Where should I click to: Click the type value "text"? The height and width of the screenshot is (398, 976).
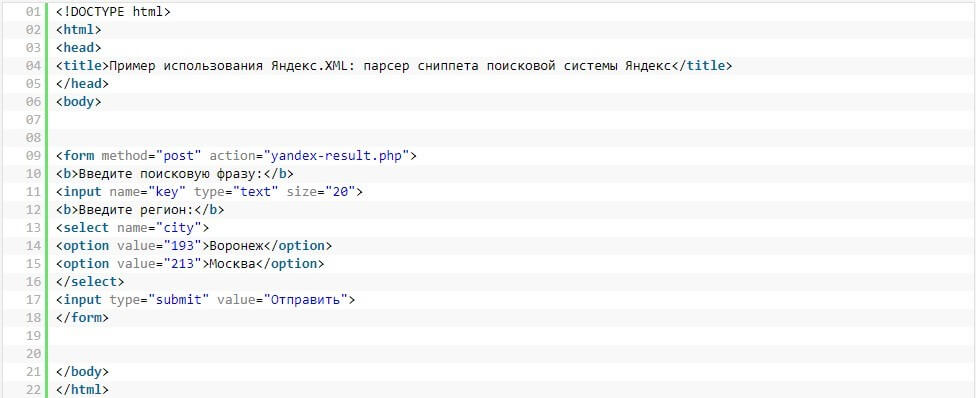coord(256,192)
